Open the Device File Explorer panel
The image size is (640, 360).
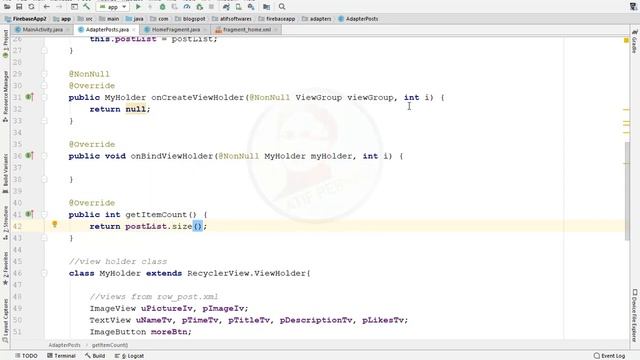coord(634,315)
